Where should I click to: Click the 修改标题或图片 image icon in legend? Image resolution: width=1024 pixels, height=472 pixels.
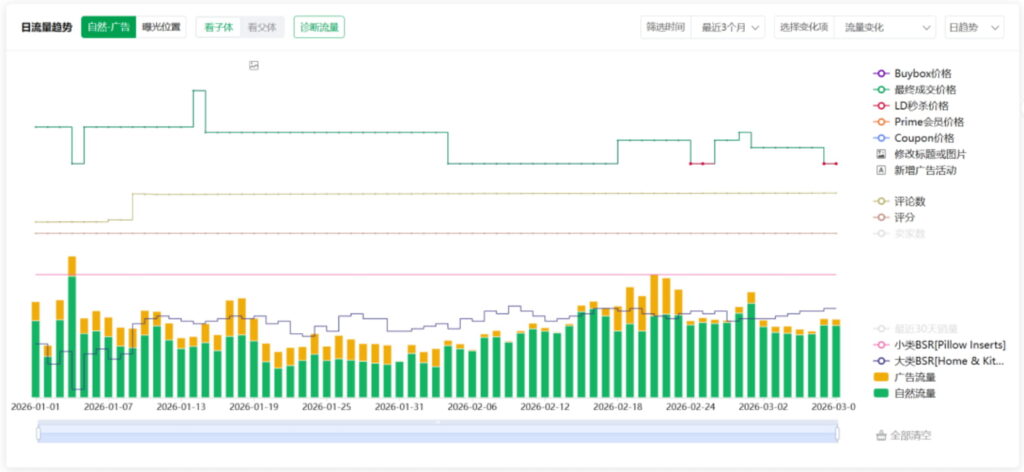(881, 154)
